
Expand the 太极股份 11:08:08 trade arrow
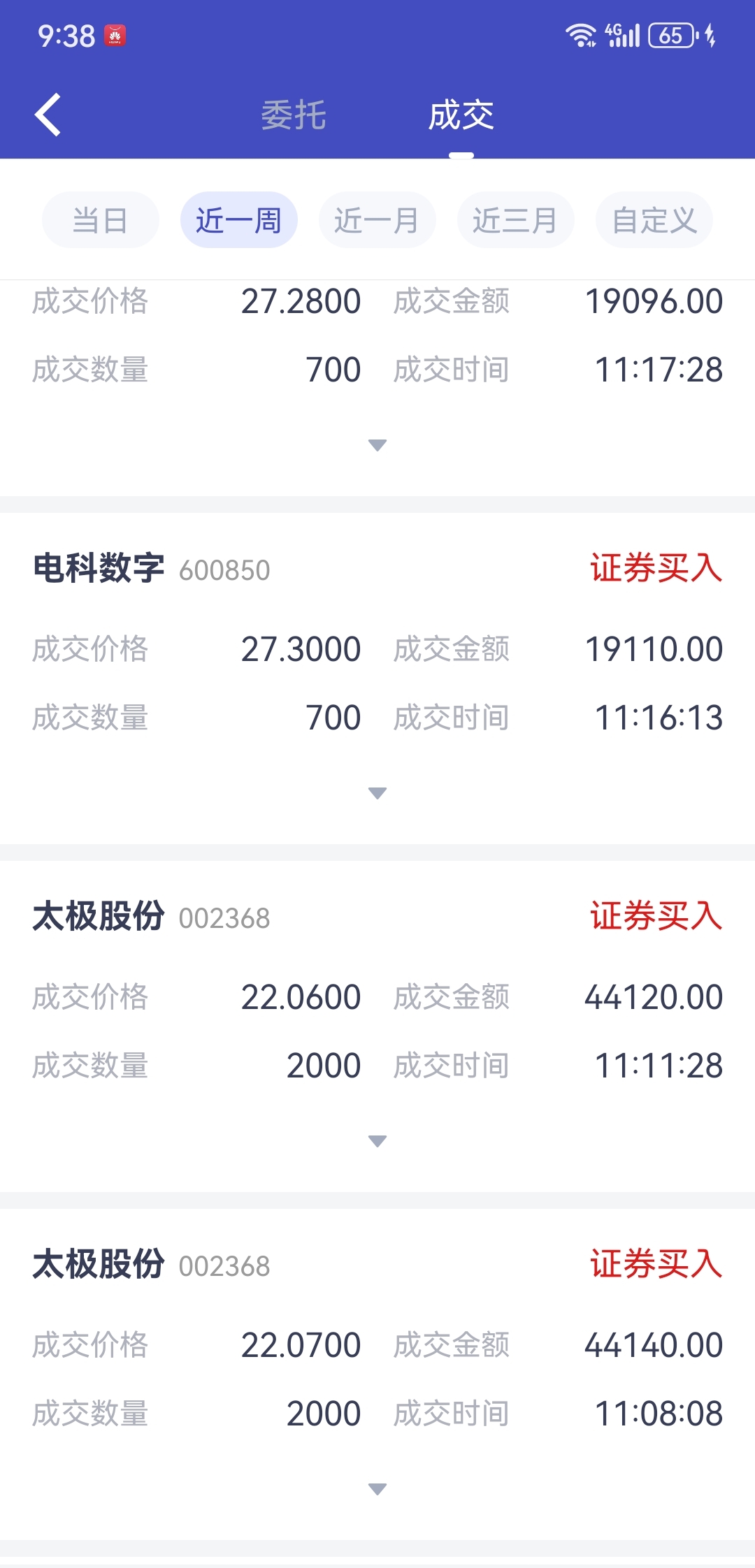[377, 1489]
